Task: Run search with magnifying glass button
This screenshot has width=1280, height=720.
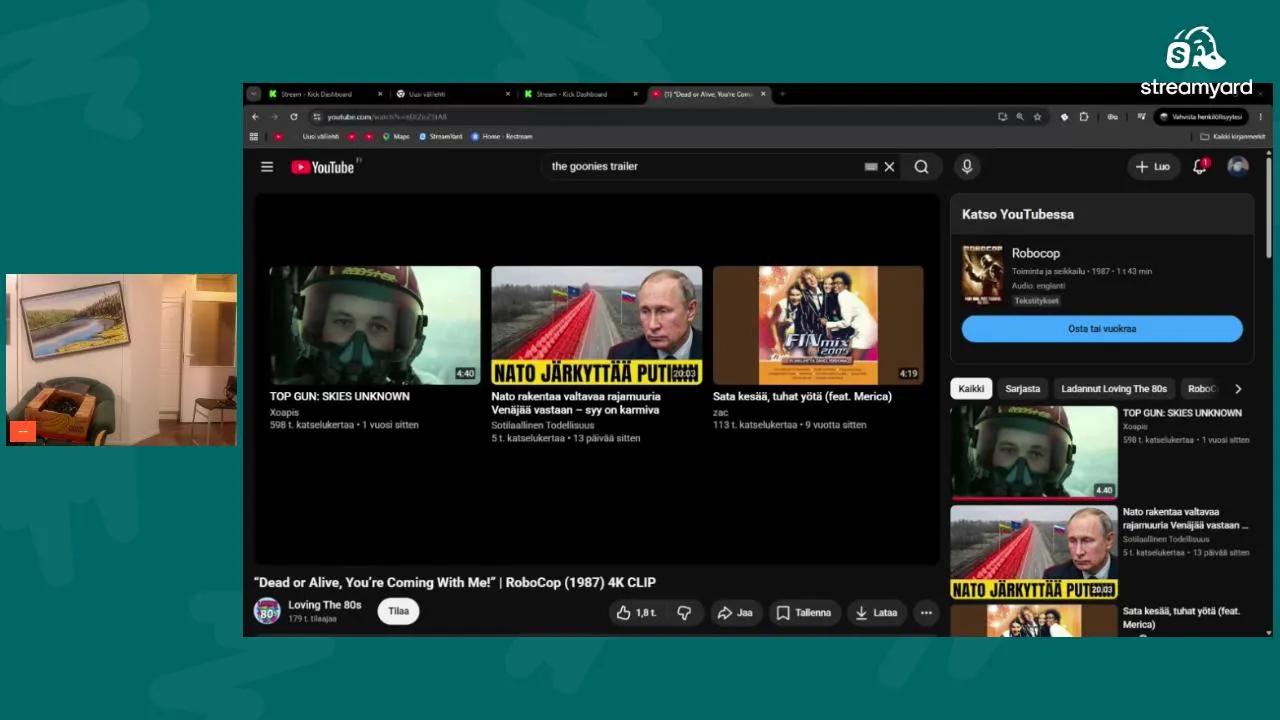Action: tap(921, 167)
